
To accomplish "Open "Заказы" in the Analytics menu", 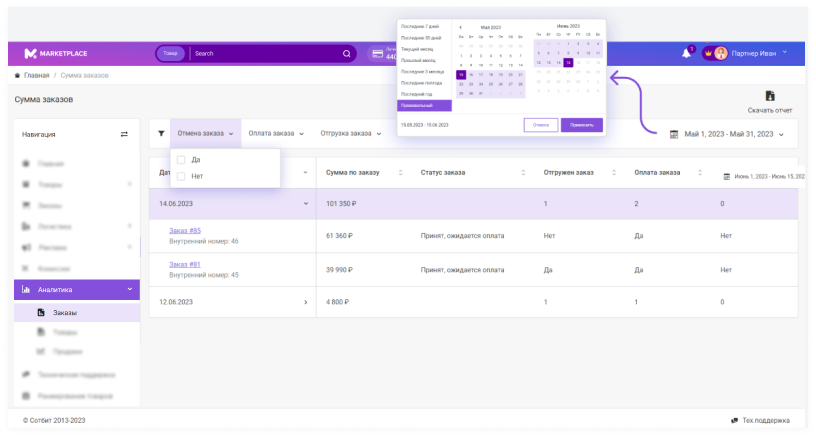I will 65,312.
